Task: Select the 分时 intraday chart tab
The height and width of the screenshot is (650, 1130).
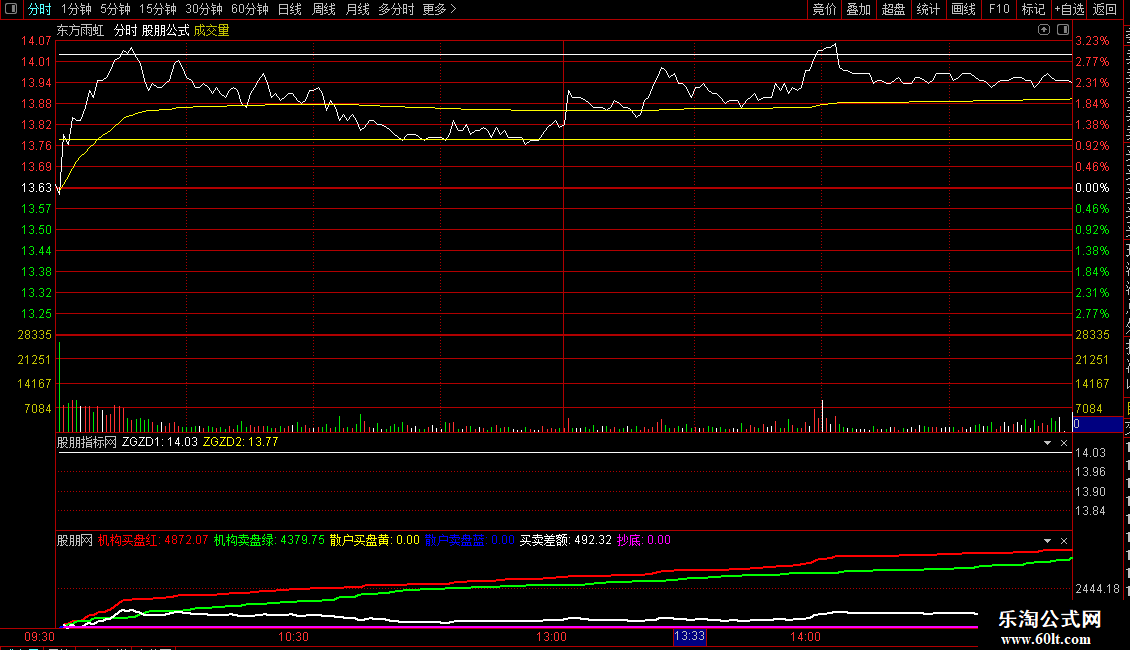Action: 40,9
